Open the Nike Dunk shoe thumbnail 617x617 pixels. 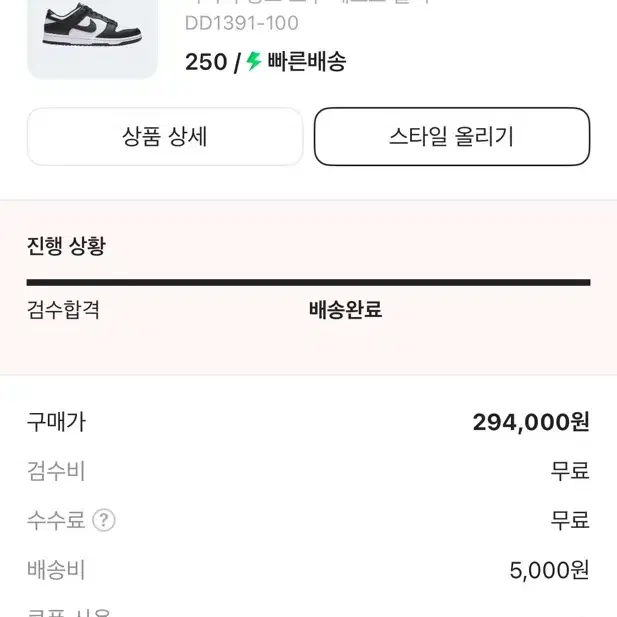(x=92, y=39)
